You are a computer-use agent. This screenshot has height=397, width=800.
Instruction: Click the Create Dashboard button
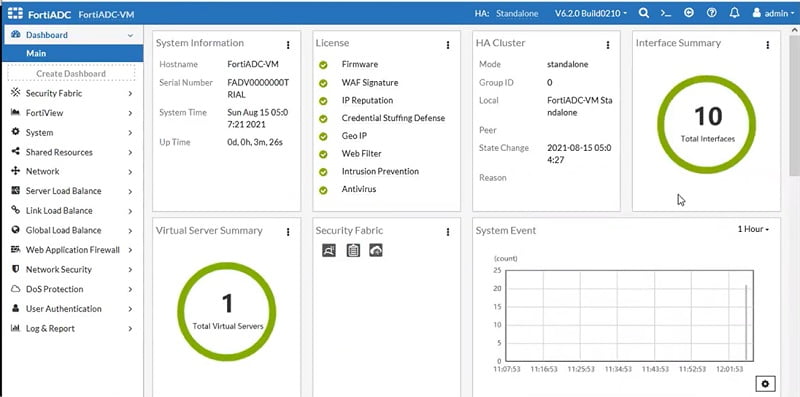(x=71, y=73)
